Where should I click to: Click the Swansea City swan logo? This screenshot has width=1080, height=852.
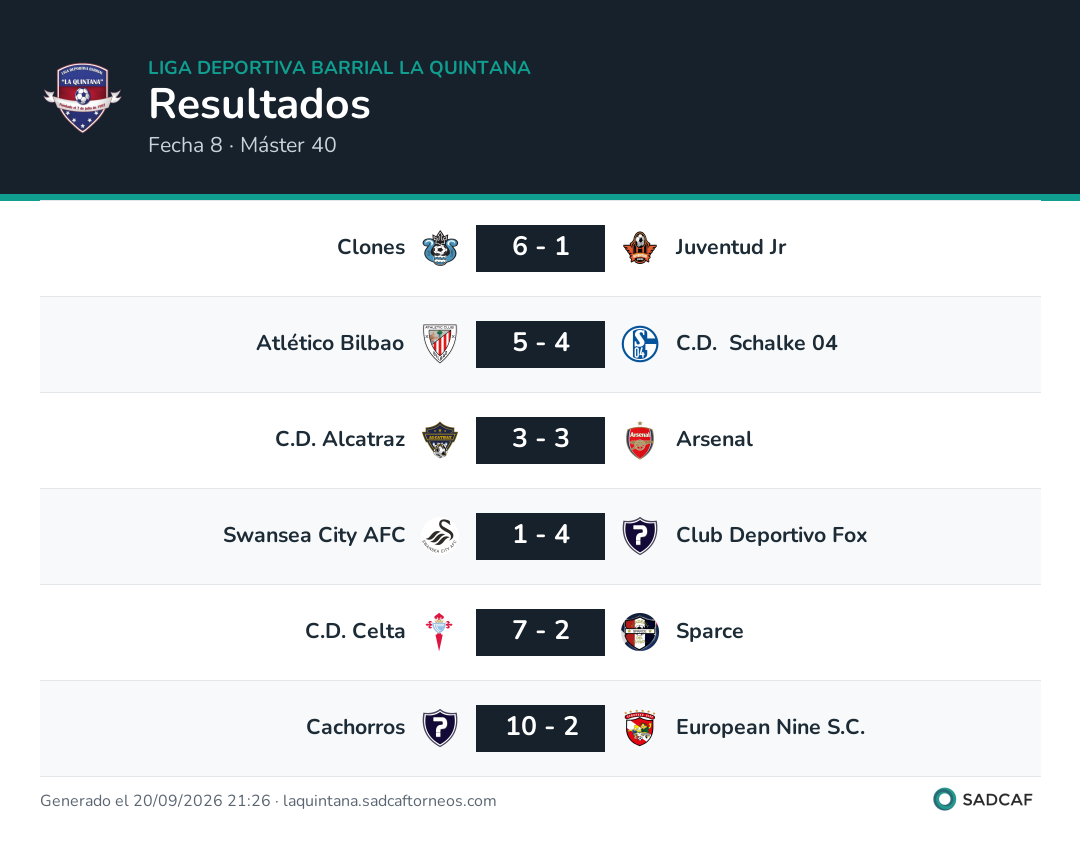pos(440,536)
